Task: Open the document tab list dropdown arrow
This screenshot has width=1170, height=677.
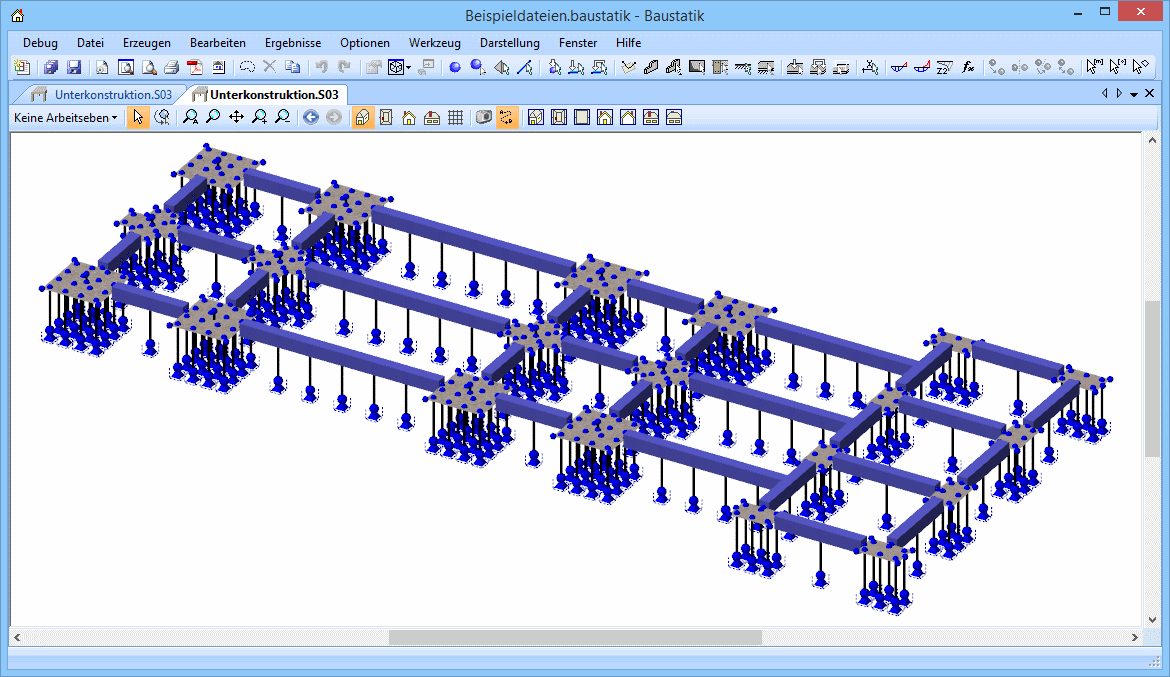Action: click(1134, 94)
